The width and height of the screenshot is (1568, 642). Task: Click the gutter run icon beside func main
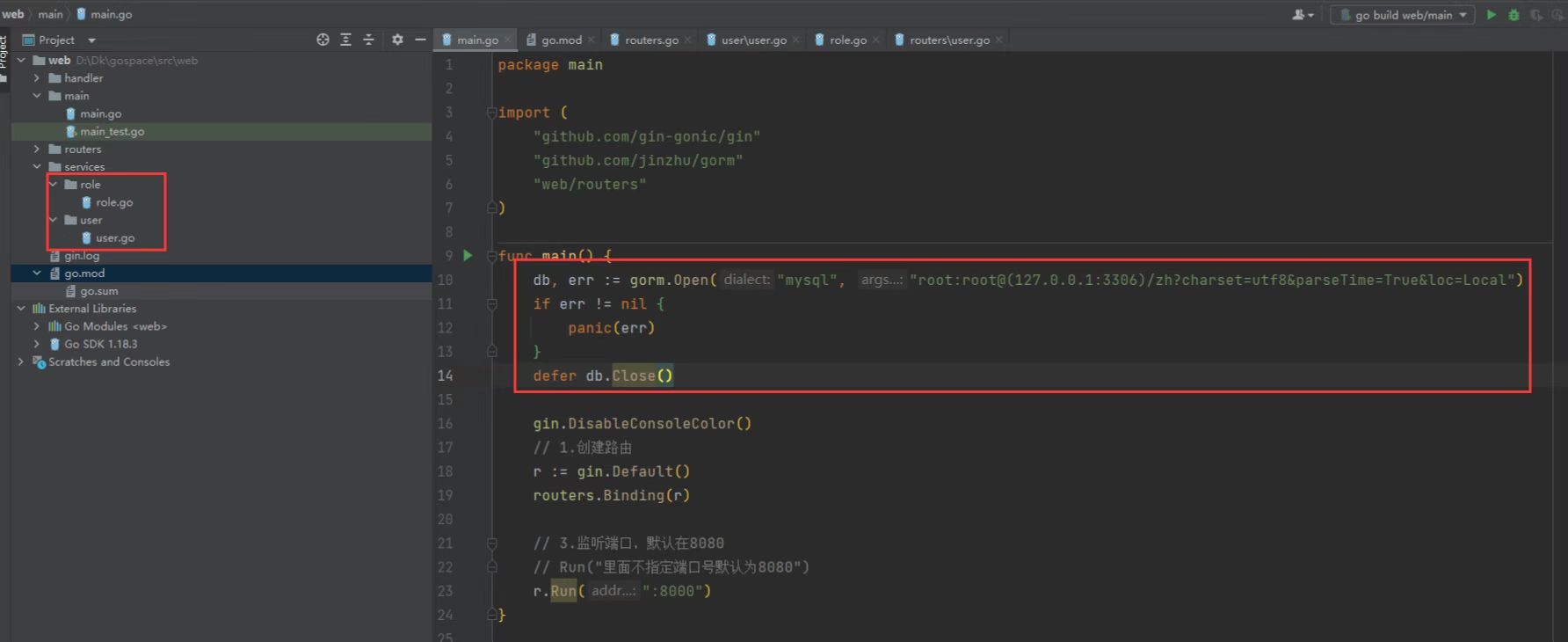coord(468,255)
